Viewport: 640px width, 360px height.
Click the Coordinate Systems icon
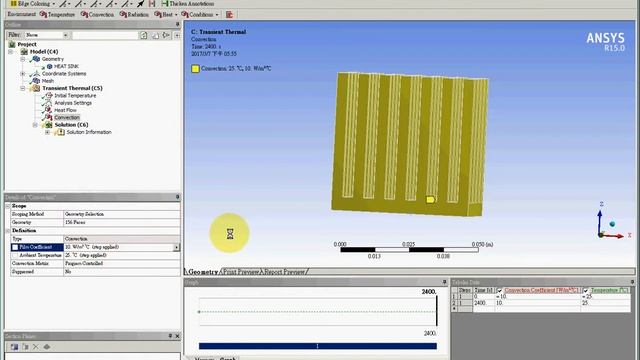pyautogui.click(x=36, y=74)
